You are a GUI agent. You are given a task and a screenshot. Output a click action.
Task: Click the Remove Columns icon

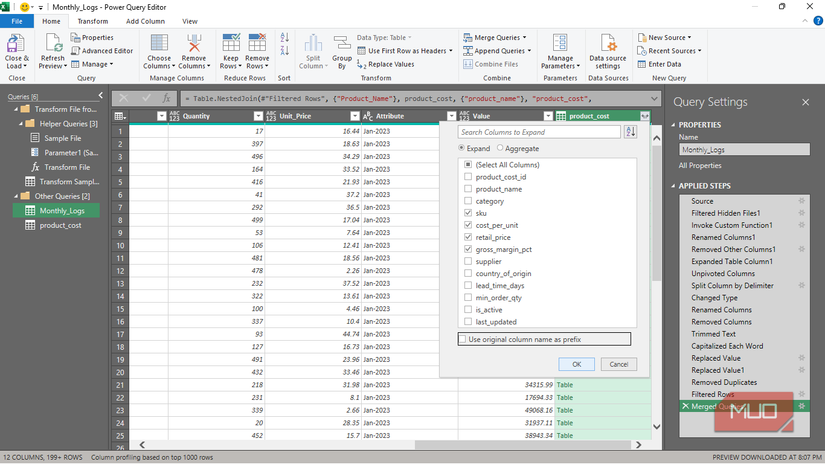tap(194, 43)
